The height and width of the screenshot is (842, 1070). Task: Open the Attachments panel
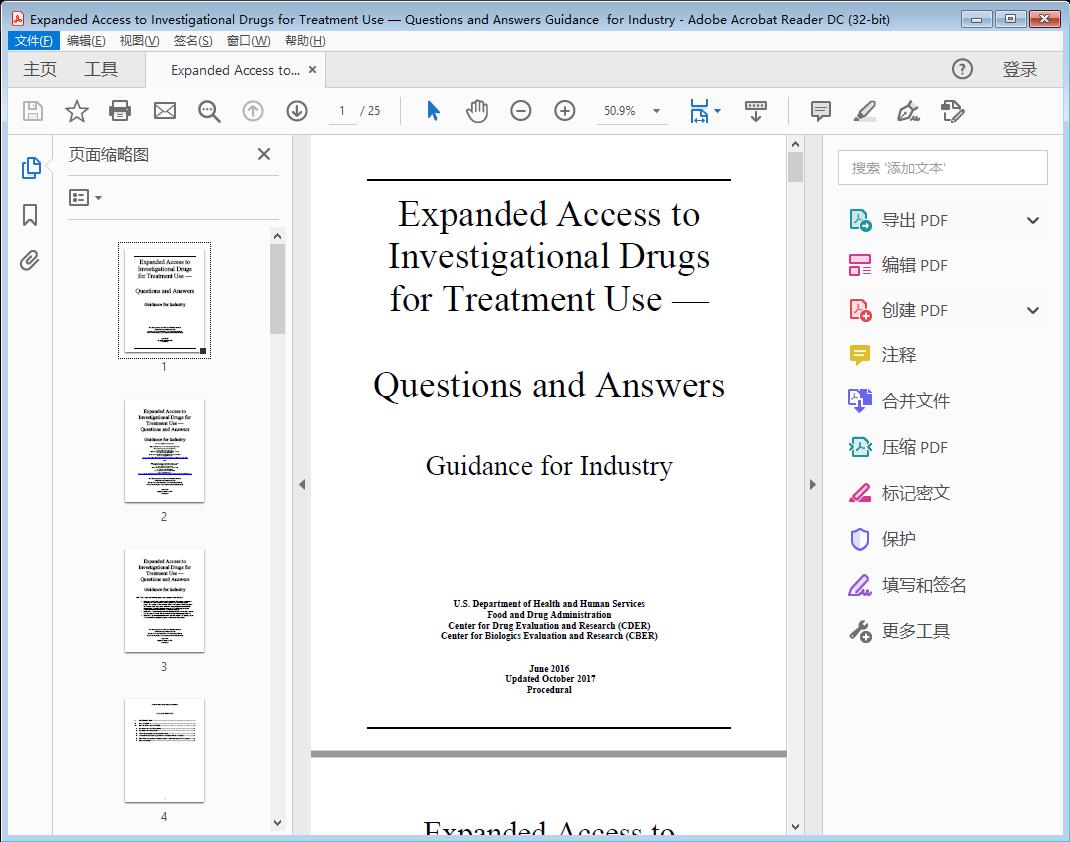tap(29, 260)
